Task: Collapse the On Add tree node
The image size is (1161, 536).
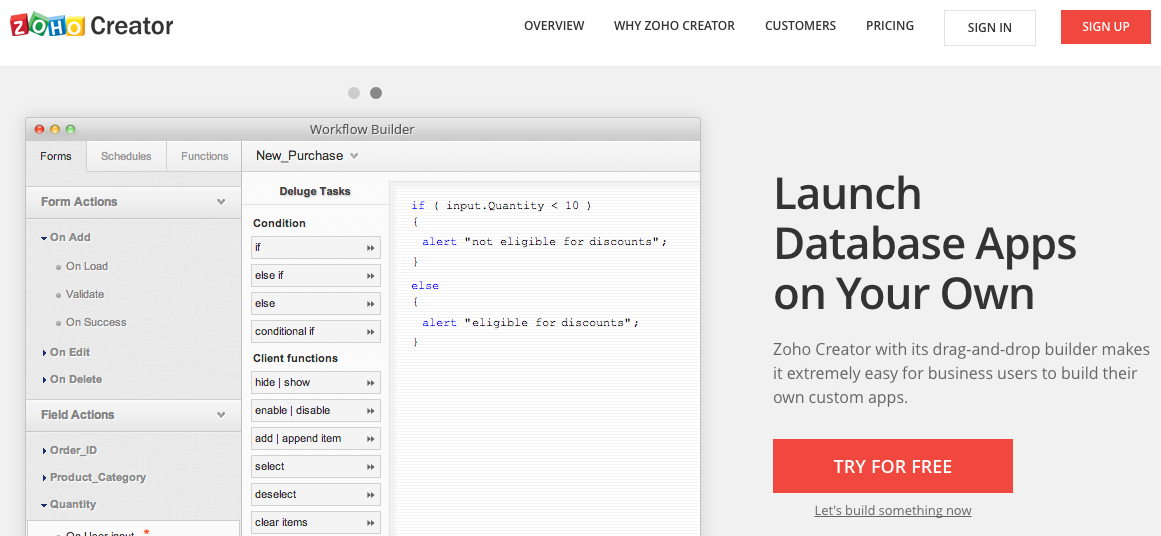Action: (x=45, y=238)
